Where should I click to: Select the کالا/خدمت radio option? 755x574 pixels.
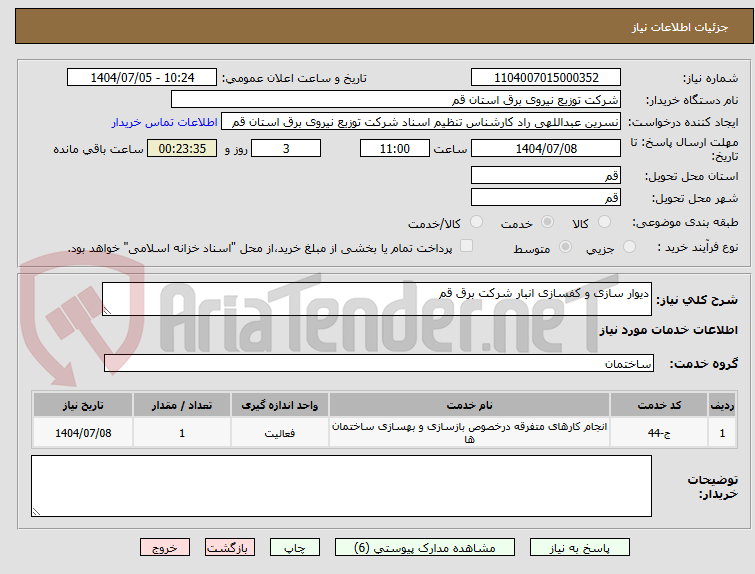pos(476,222)
